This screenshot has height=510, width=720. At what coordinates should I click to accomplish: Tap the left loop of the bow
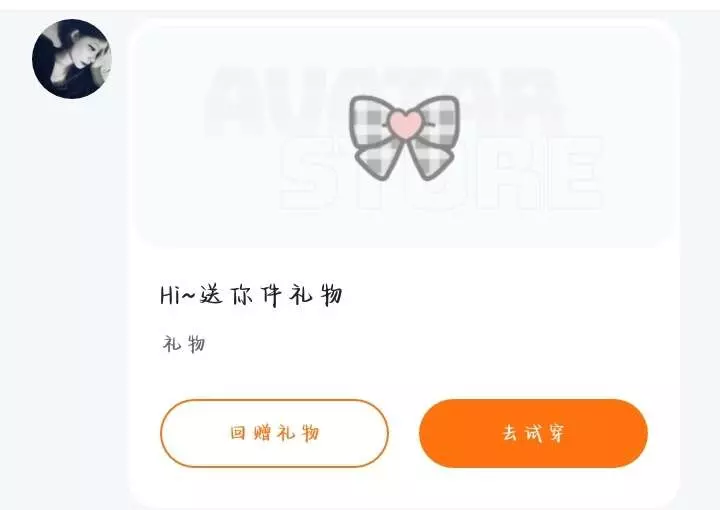click(370, 120)
